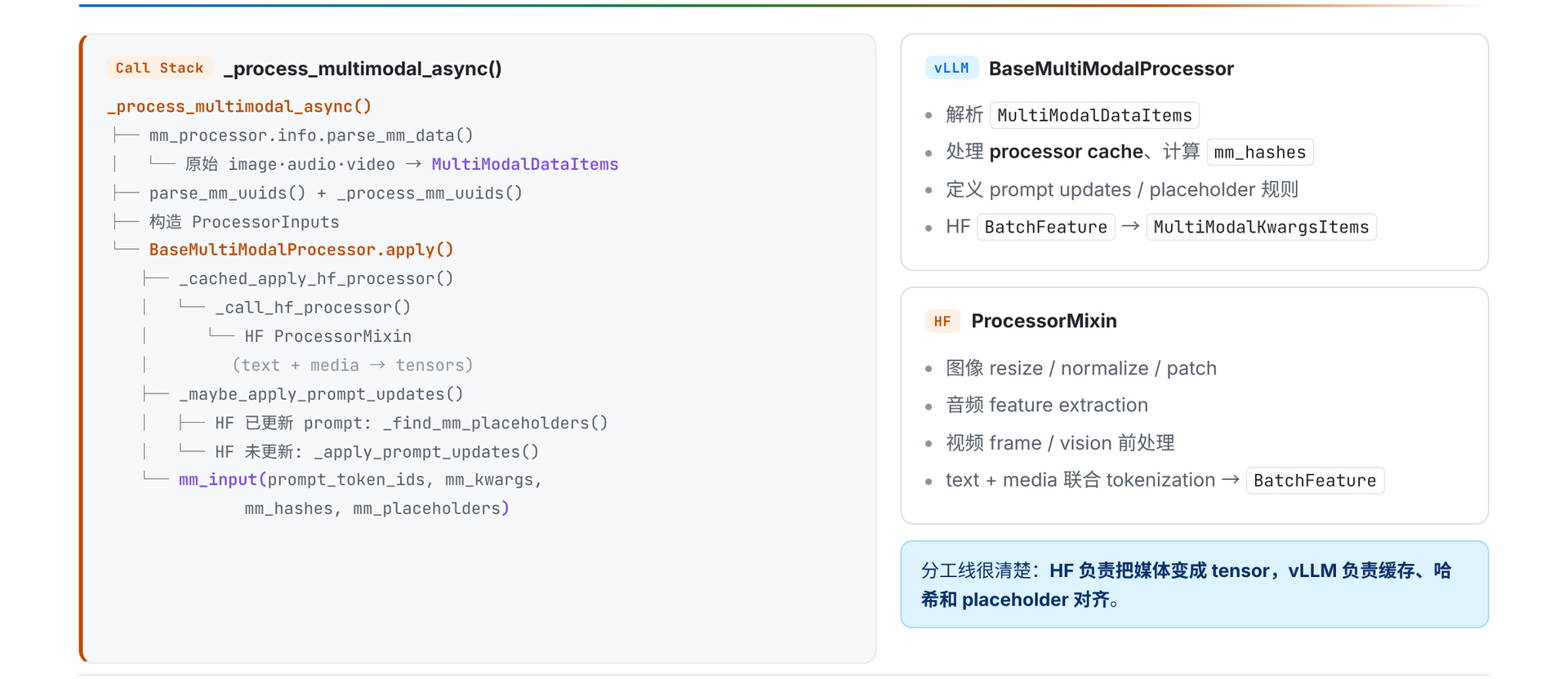The image size is (1568, 679).
Task: Click the purple "mm_input(" text
Action: coord(223,480)
